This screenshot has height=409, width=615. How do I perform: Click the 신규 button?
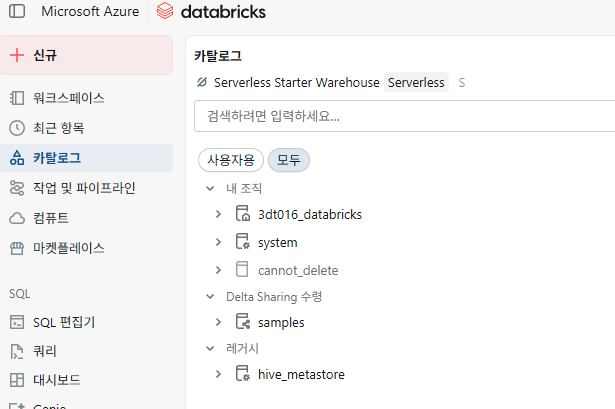point(86,55)
